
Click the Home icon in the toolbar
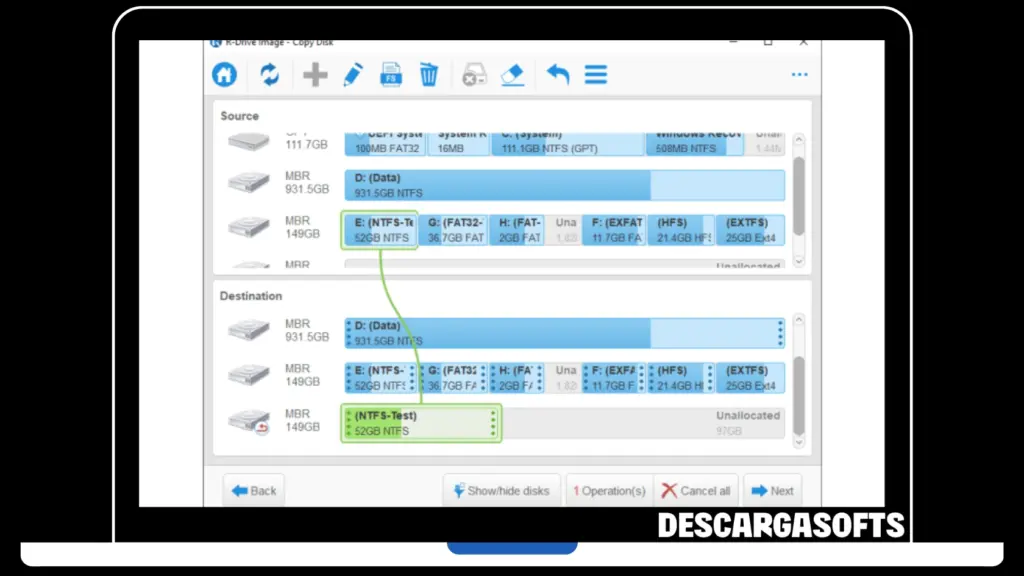click(224, 75)
